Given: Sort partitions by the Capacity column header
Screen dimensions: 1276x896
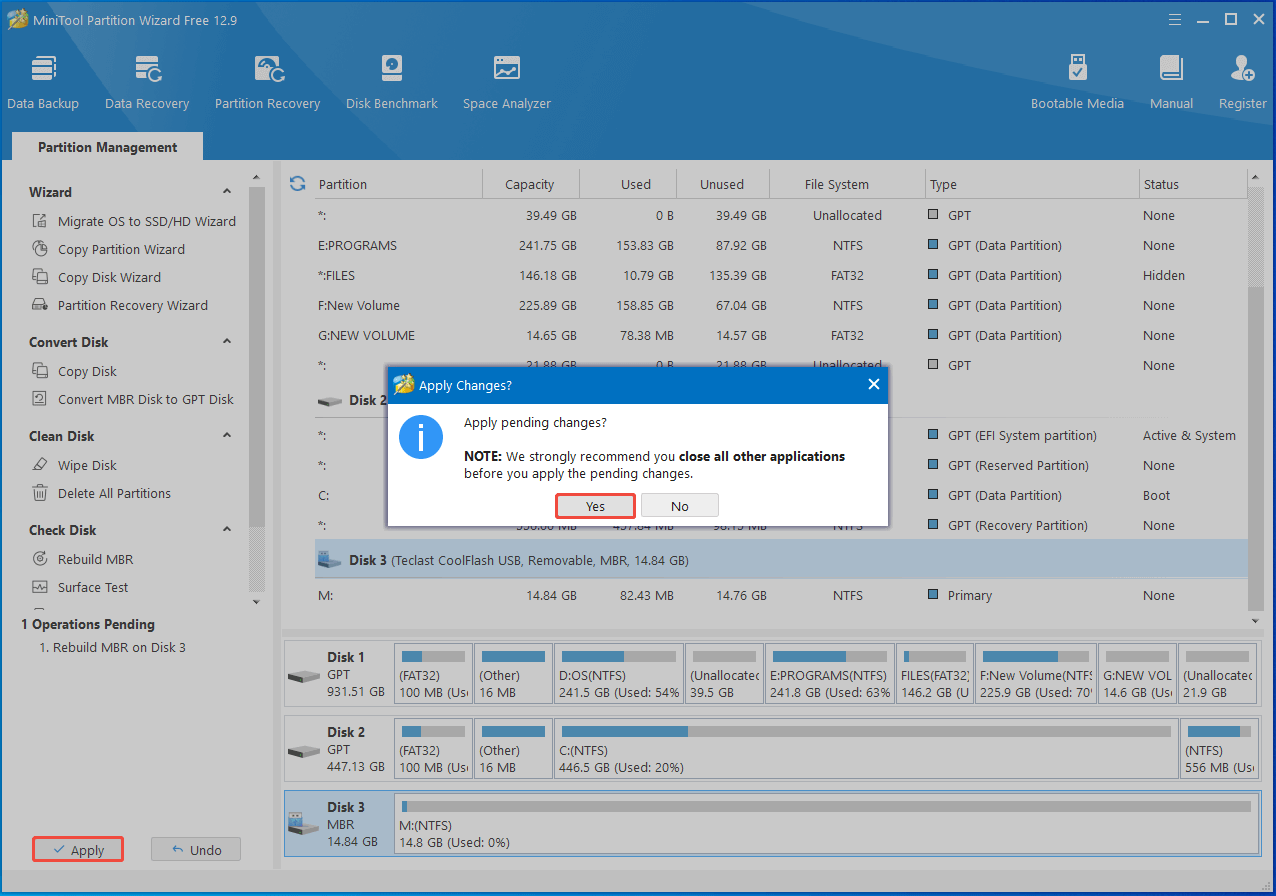Looking at the screenshot, I should pos(530,184).
